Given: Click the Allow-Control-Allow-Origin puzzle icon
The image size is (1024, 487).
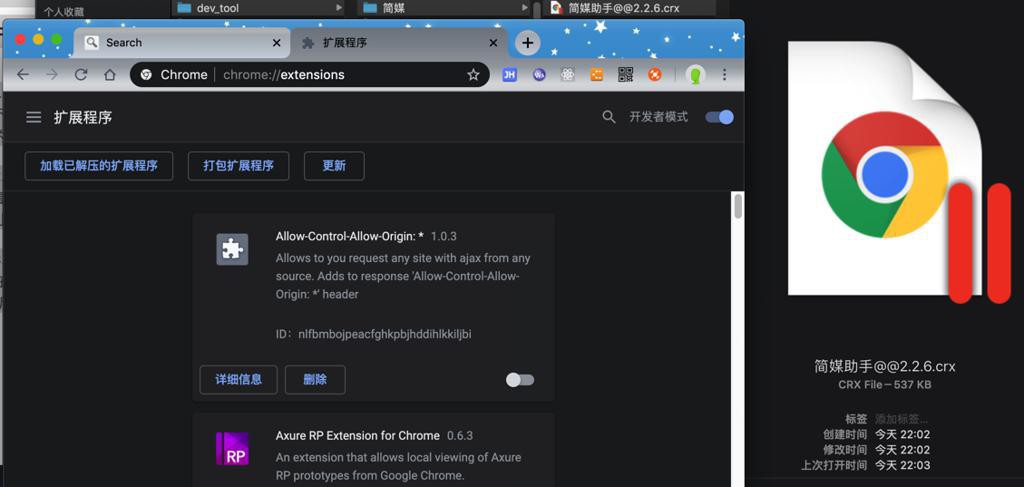Looking at the screenshot, I should pyautogui.click(x=232, y=249).
